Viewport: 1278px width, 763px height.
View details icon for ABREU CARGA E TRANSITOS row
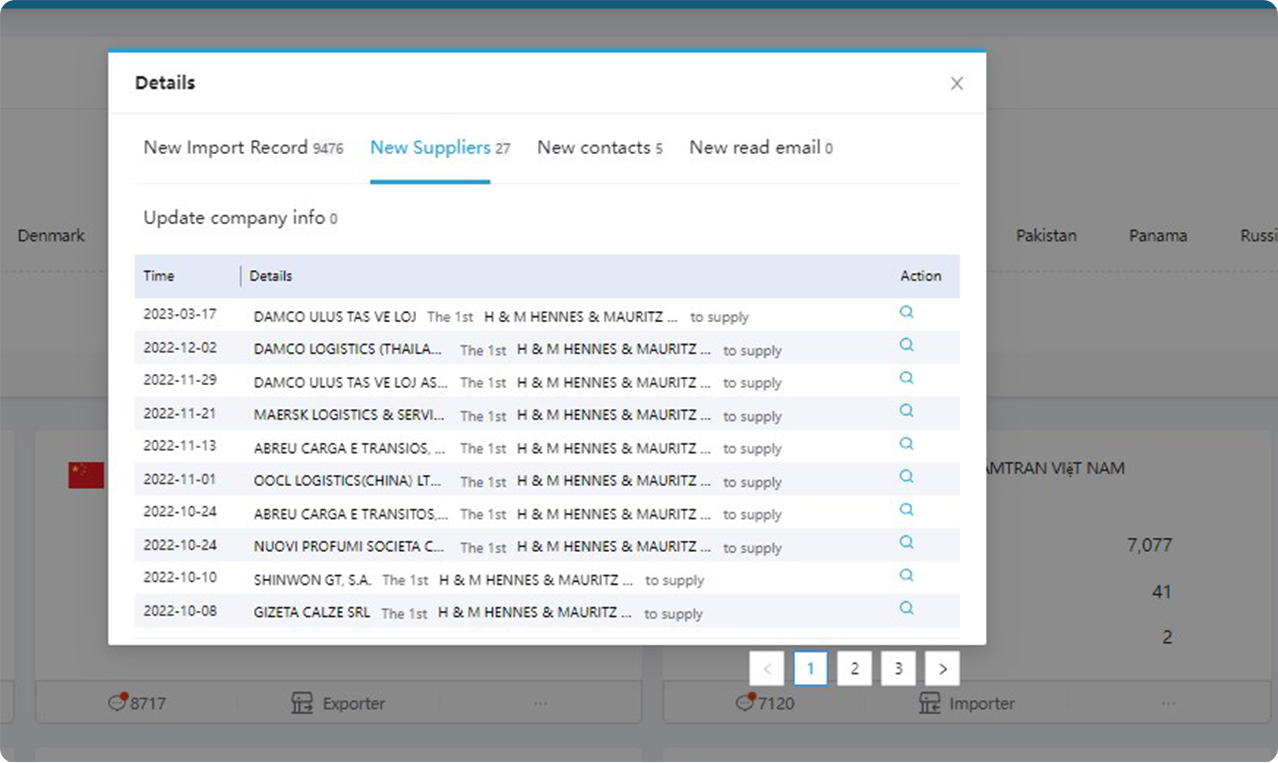(x=906, y=509)
